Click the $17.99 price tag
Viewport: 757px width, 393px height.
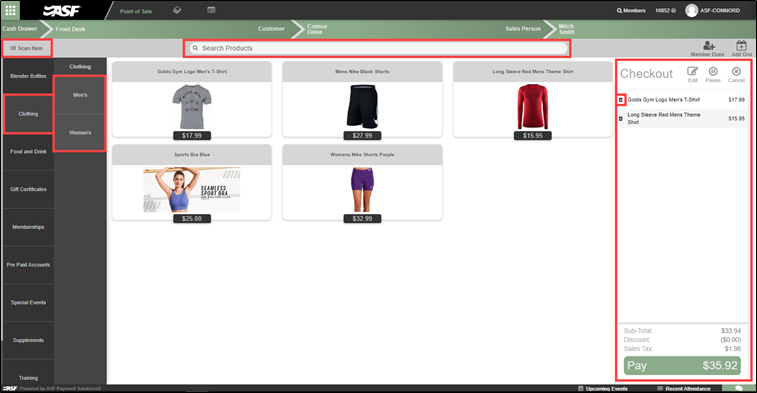coord(192,136)
